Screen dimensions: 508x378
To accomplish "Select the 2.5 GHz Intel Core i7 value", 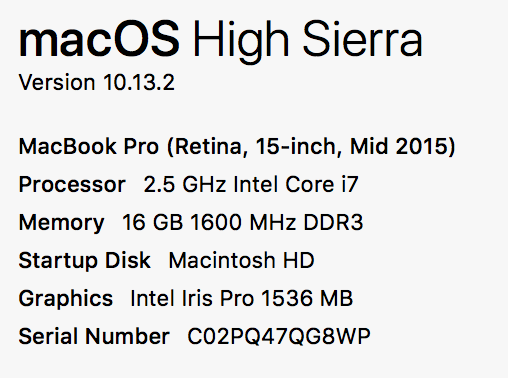I will click(251, 184).
